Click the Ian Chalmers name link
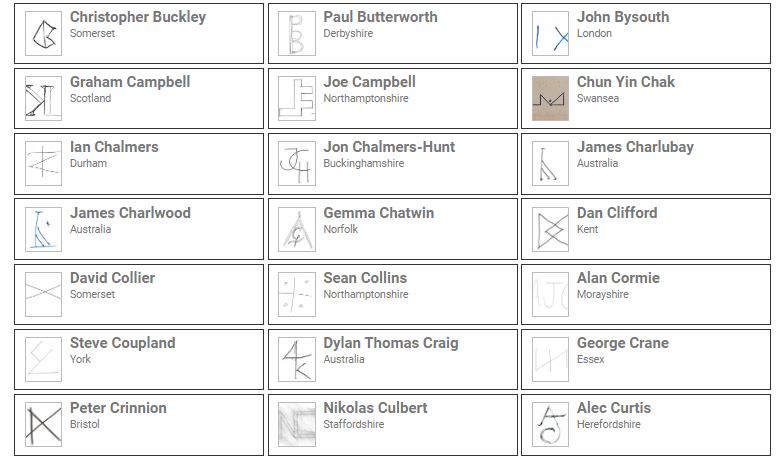Image resolution: width=779 pixels, height=468 pixels. click(x=114, y=147)
